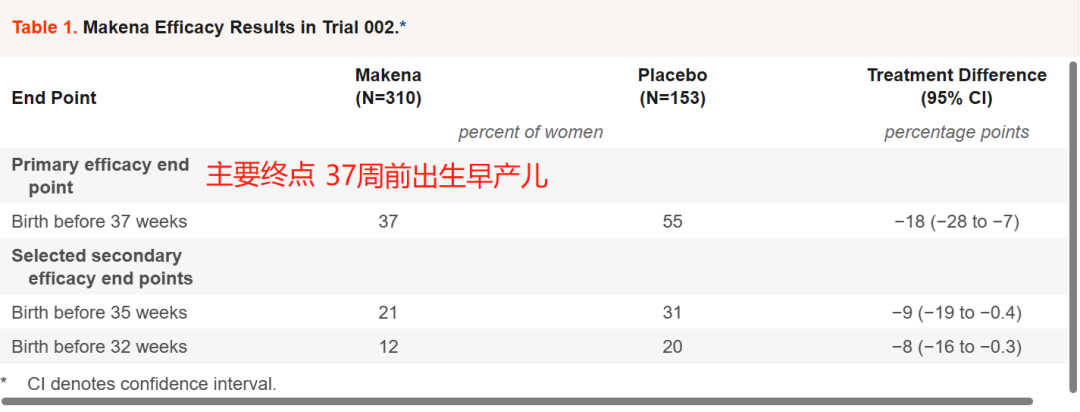Select the "Placebo (N=153)" column header
This screenshot has width=1080, height=412.
[672, 87]
